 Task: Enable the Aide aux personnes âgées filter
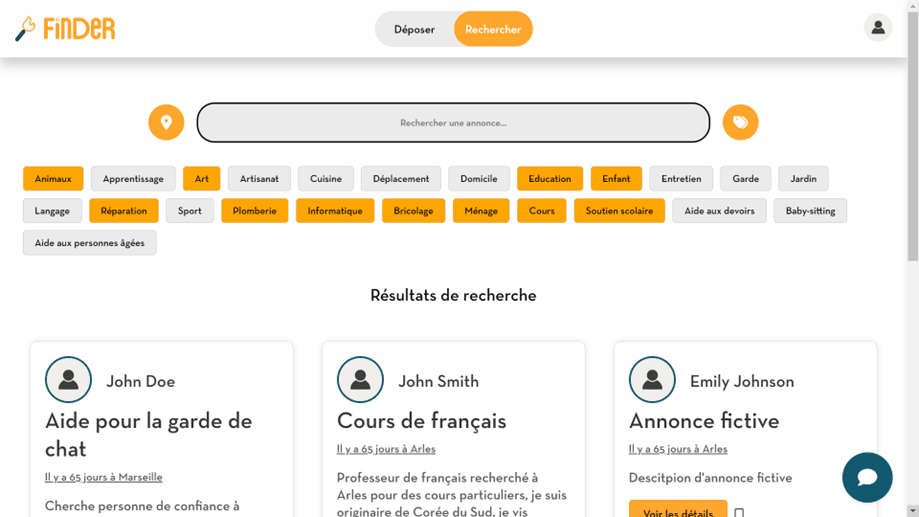pos(89,243)
